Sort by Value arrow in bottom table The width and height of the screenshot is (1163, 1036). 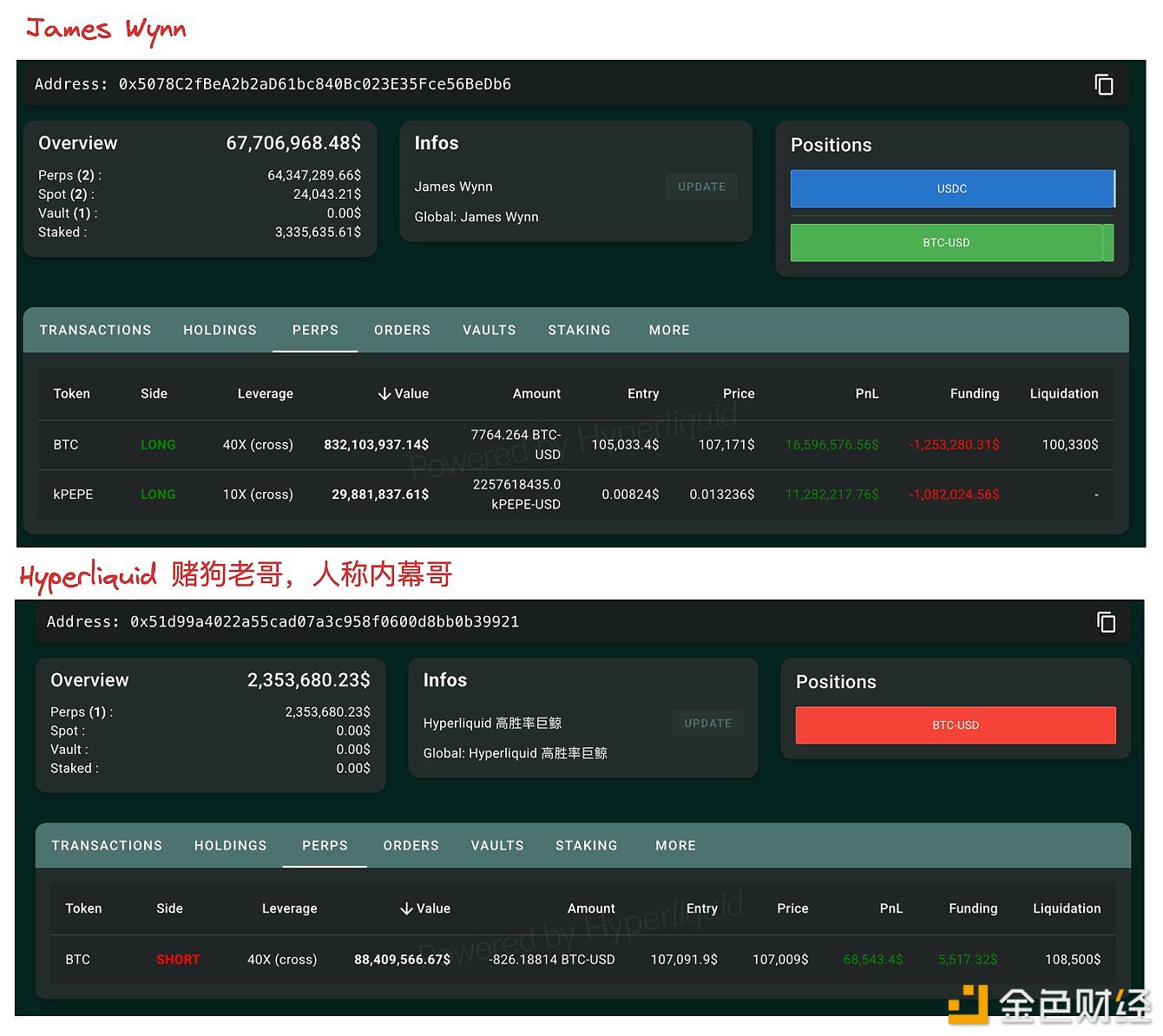click(x=406, y=908)
